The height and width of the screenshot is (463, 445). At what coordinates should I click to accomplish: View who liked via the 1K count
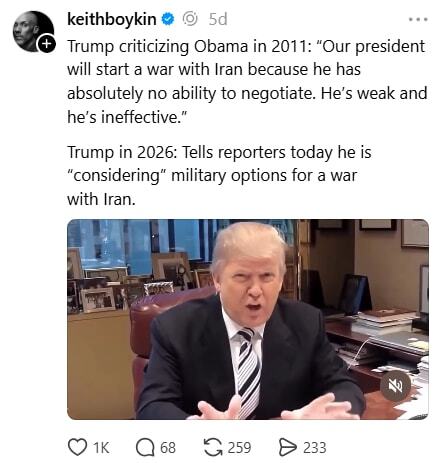(101, 448)
